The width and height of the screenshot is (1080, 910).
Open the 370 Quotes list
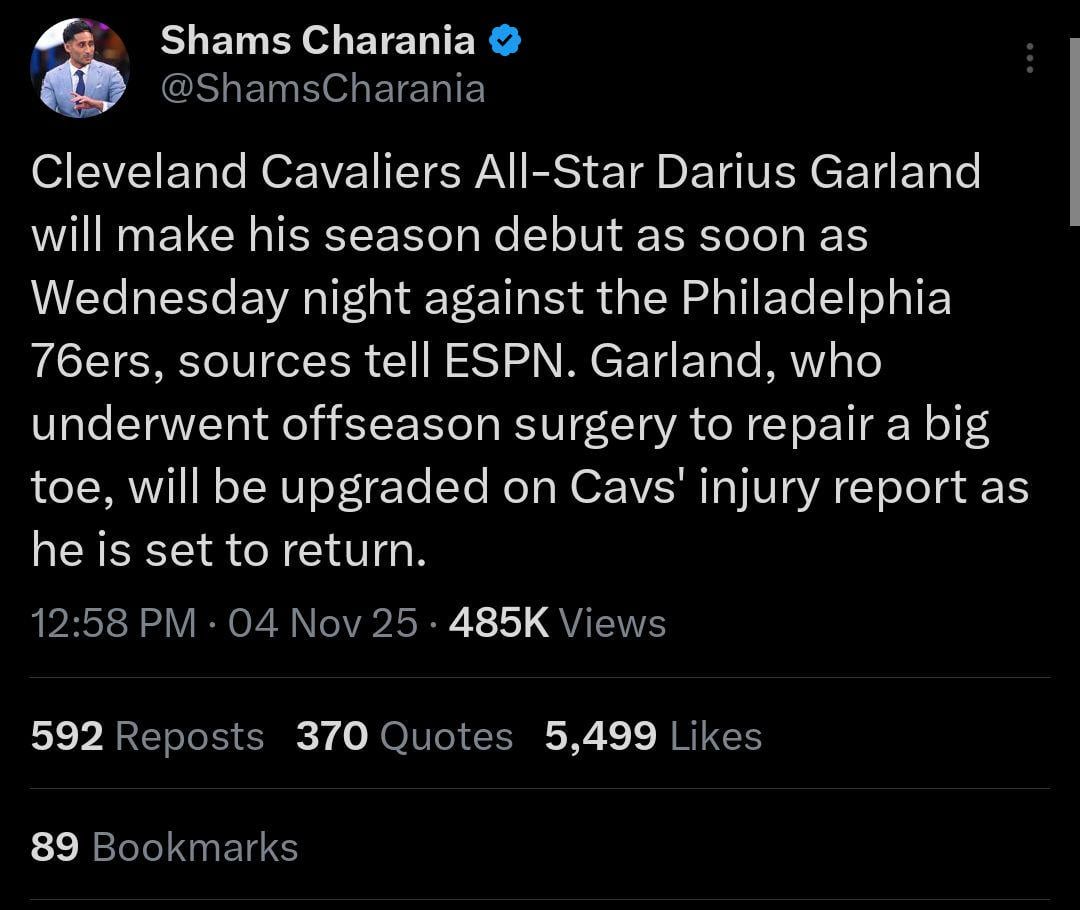[404, 737]
